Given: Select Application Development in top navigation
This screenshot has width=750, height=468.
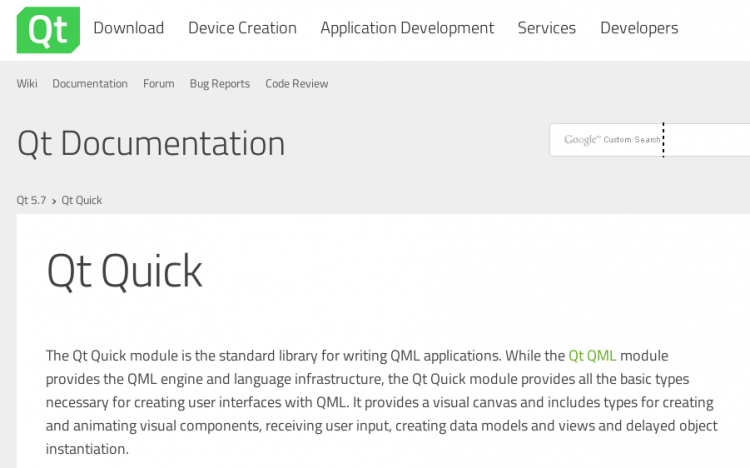Looking at the screenshot, I should tap(407, 28).
